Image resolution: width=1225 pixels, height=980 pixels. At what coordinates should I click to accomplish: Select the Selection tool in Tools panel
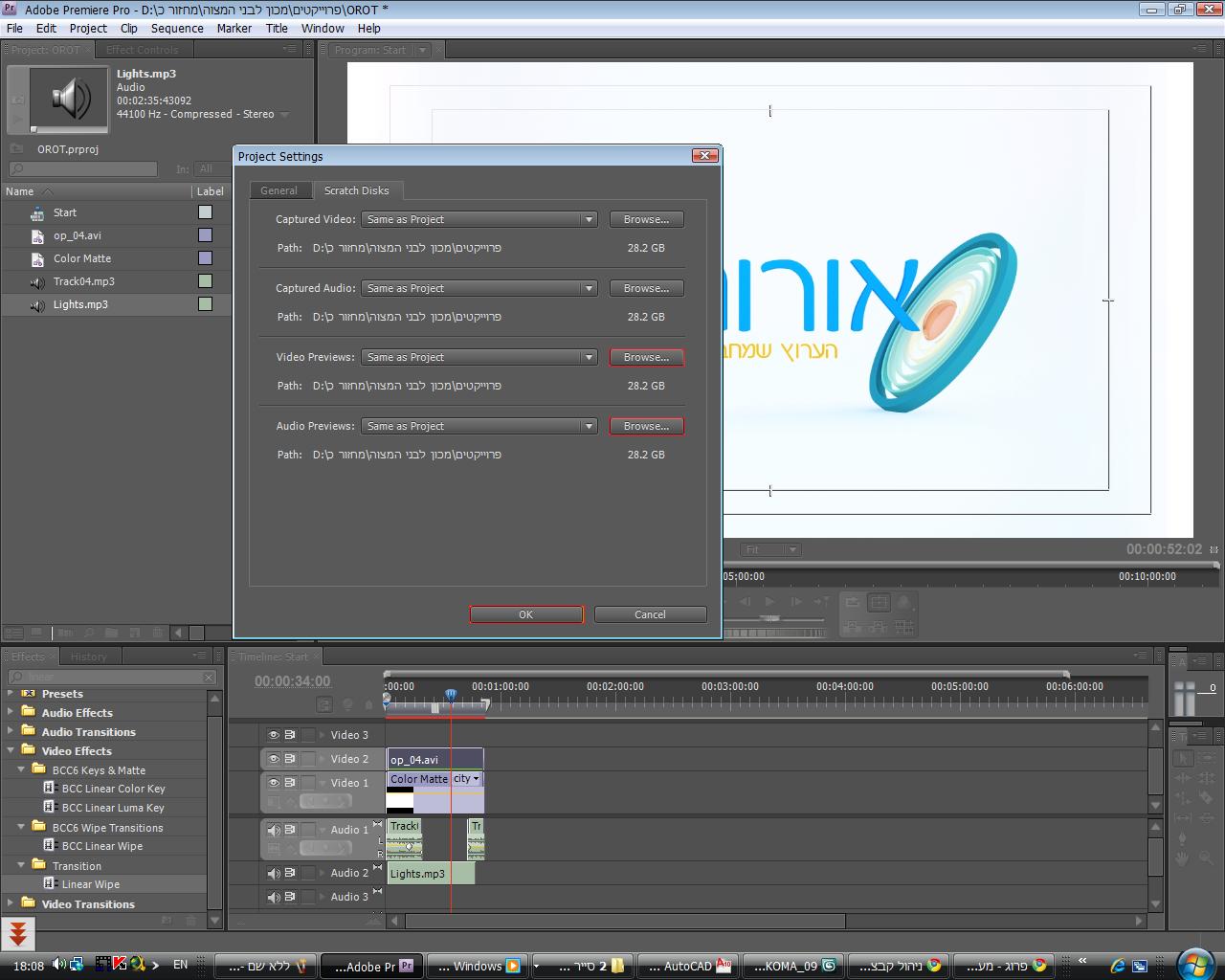coord(1183,758)
